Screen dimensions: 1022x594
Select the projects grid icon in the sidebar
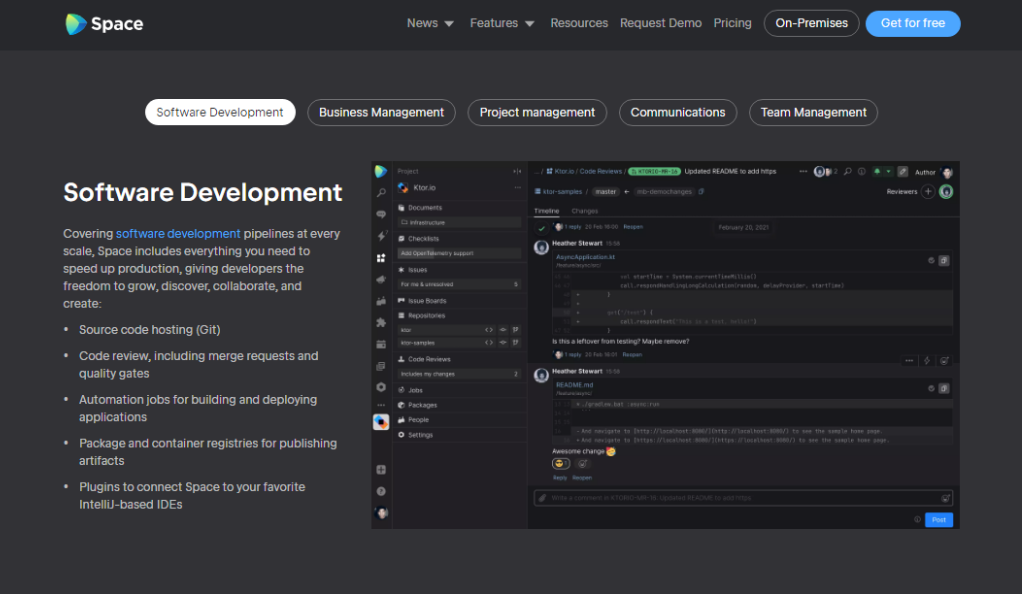pyautogui.click(x=381, y=258)
